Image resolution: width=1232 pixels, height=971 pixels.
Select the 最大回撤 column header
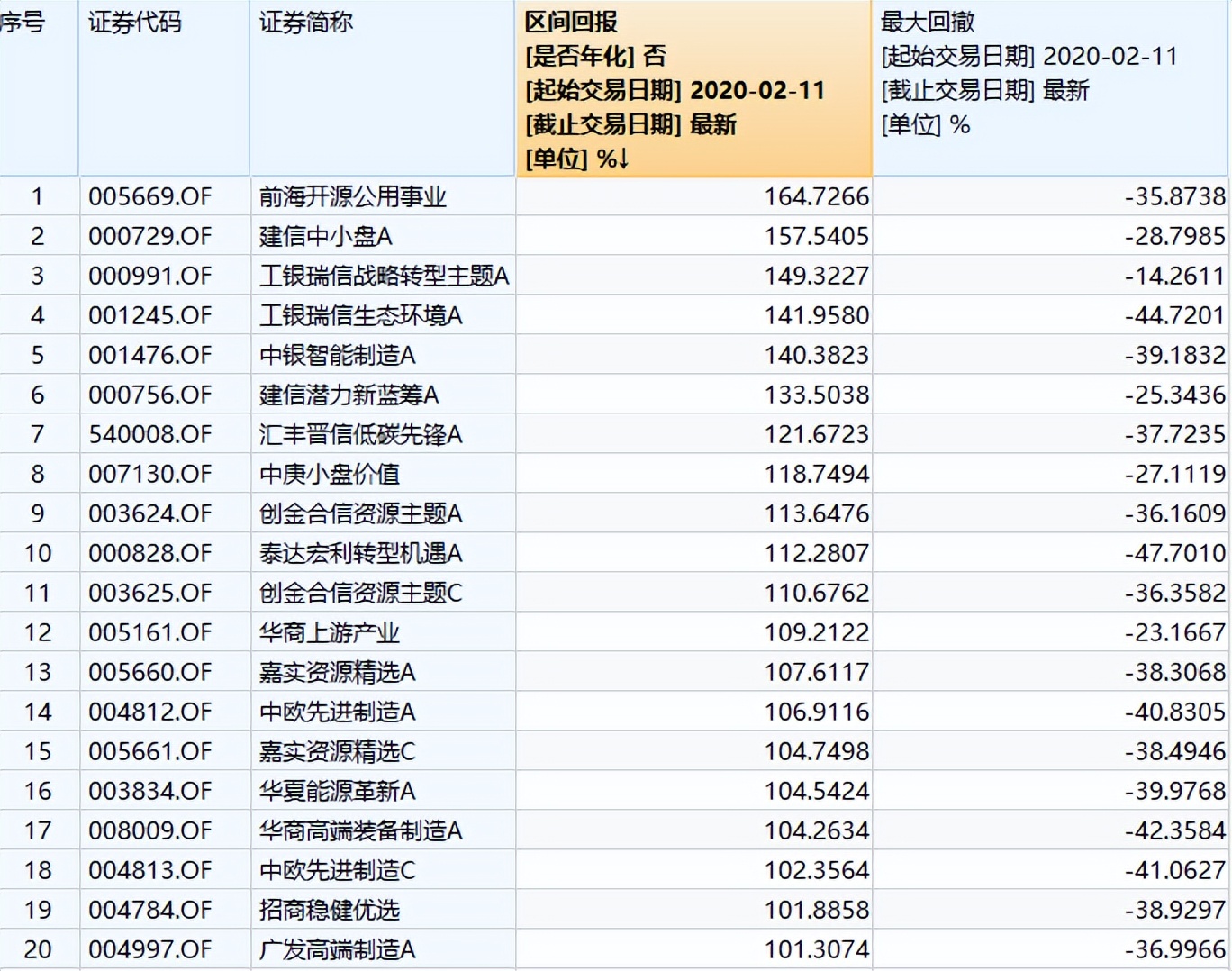coord(1050,88)
